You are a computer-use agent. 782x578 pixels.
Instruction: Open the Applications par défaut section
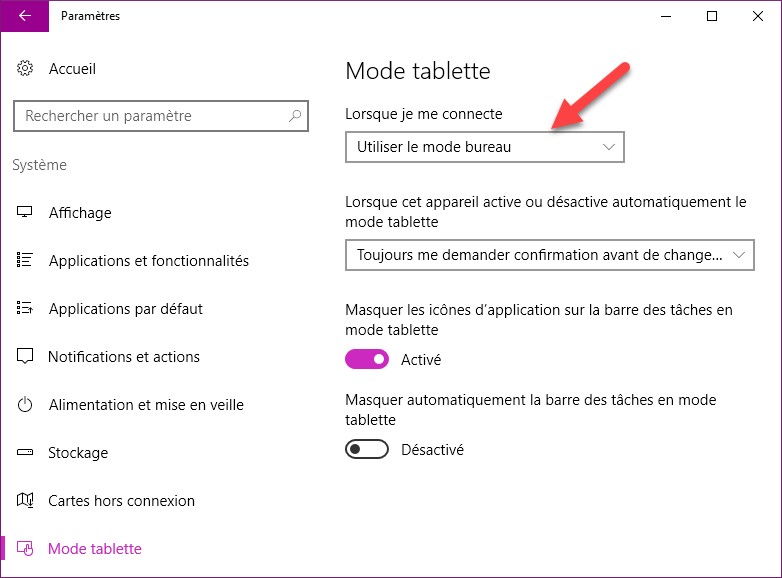tap(125, 309)
